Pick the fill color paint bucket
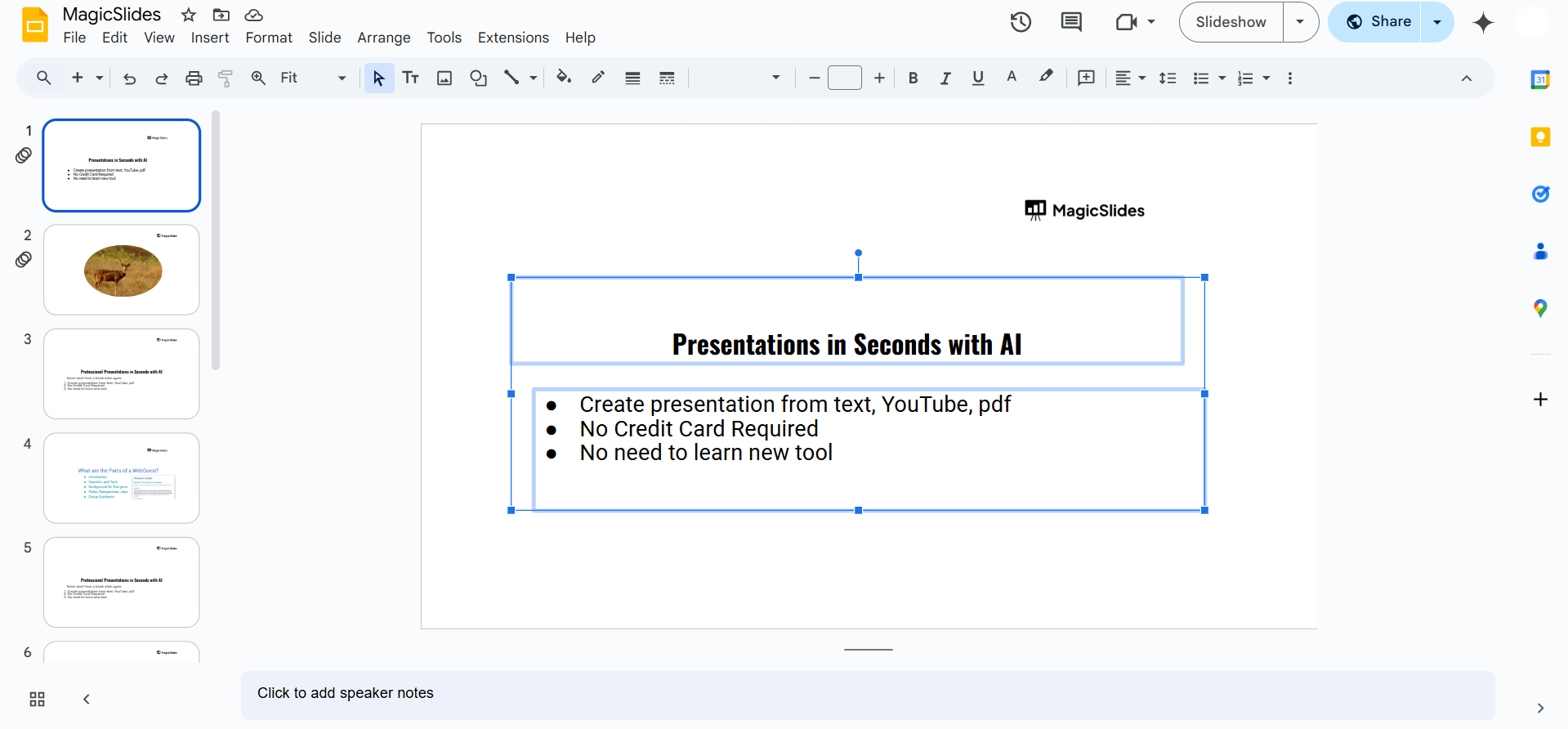Screen dimensions: 1568x729 563,78
